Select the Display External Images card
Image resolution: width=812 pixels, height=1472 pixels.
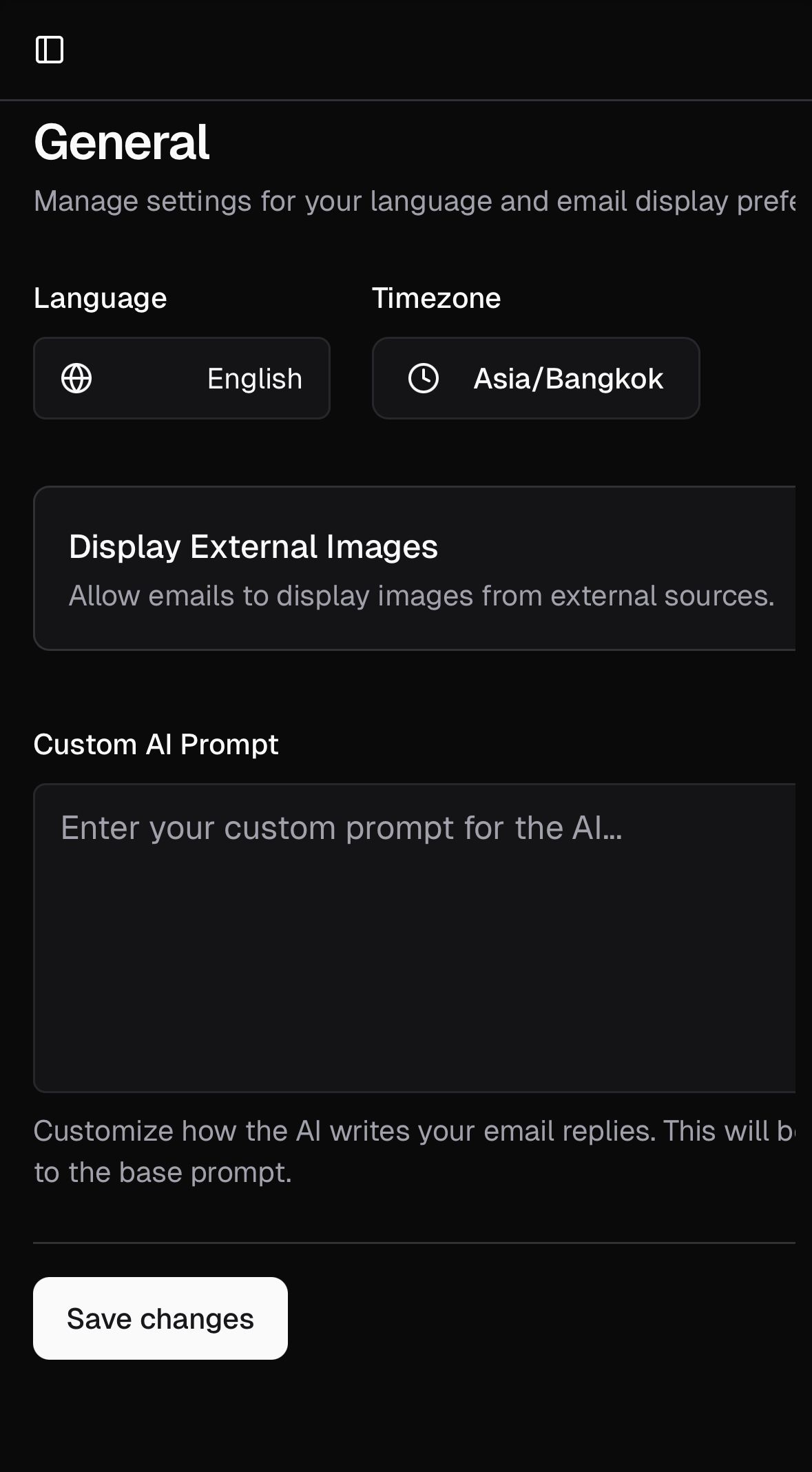(415, 568)
